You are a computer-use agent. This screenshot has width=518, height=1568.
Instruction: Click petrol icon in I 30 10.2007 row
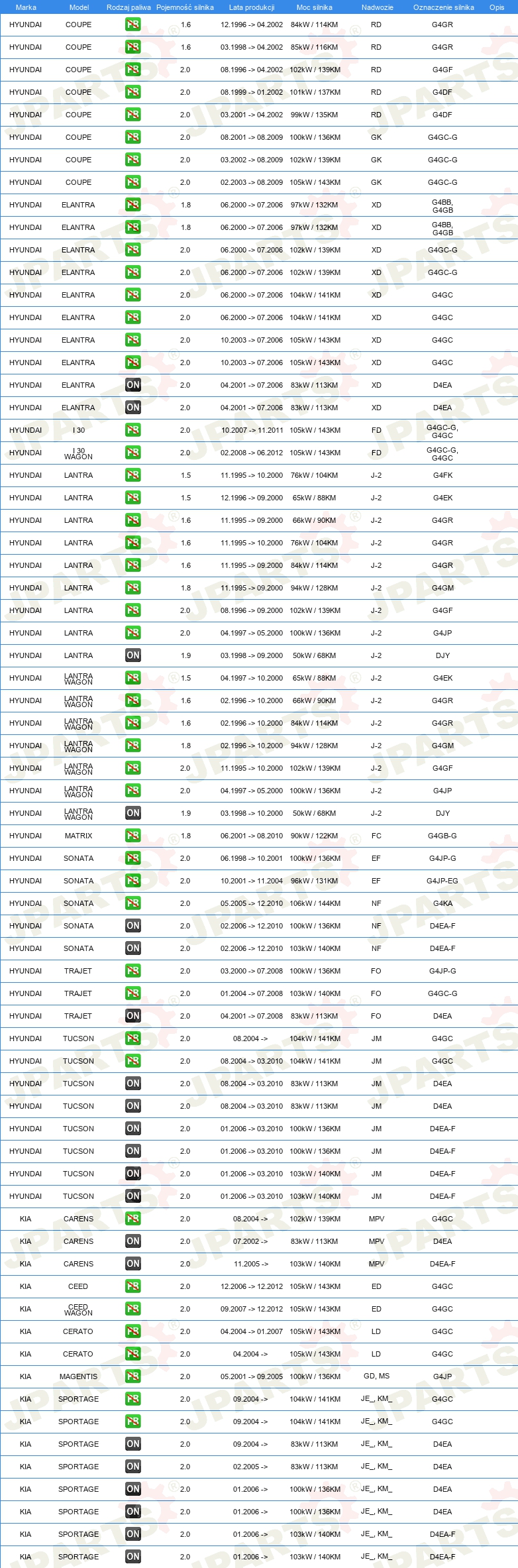133,430
